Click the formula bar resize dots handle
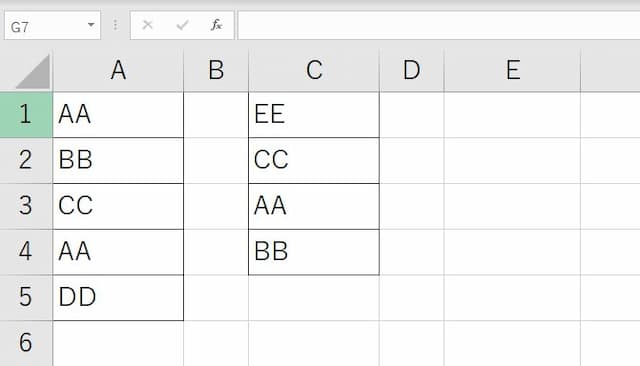 (x=116, y=25)
